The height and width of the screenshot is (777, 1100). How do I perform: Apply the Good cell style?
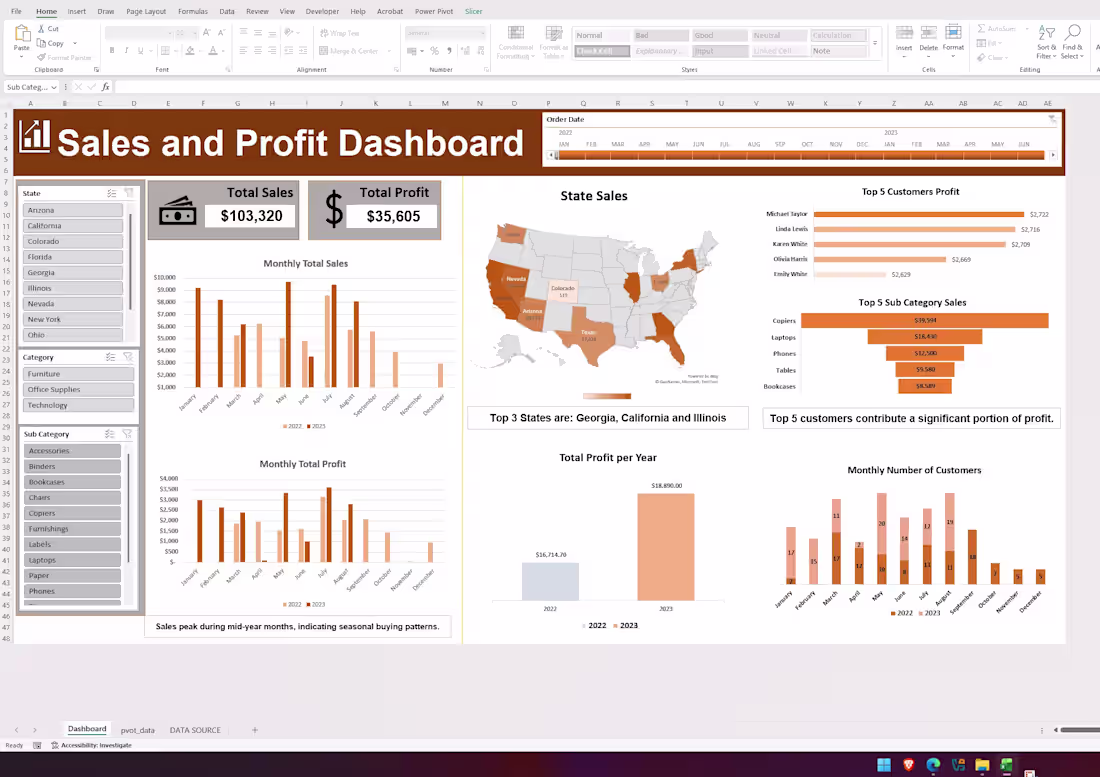pos(719,35)
